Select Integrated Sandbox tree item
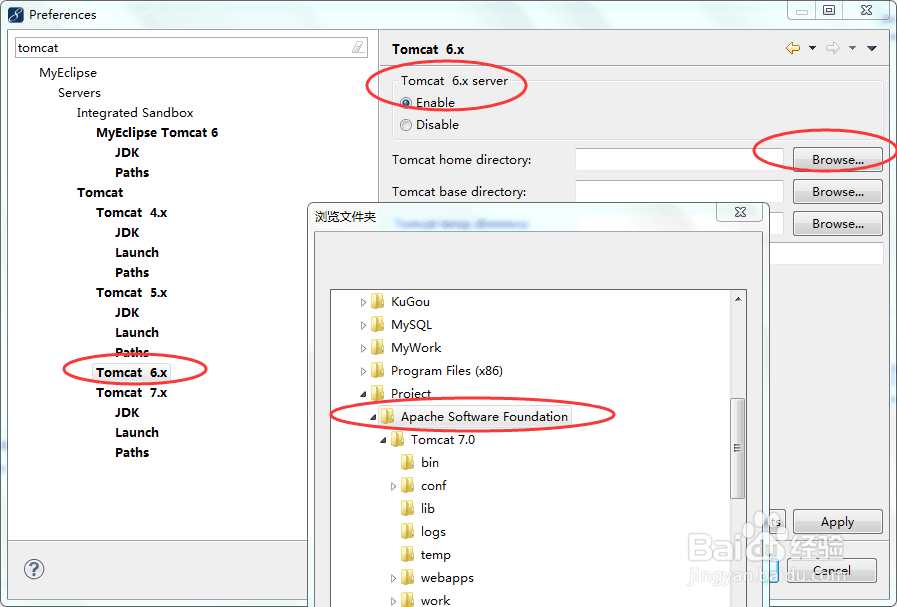Viewport: 897px width, 607px height. click(x=135, y=113)
